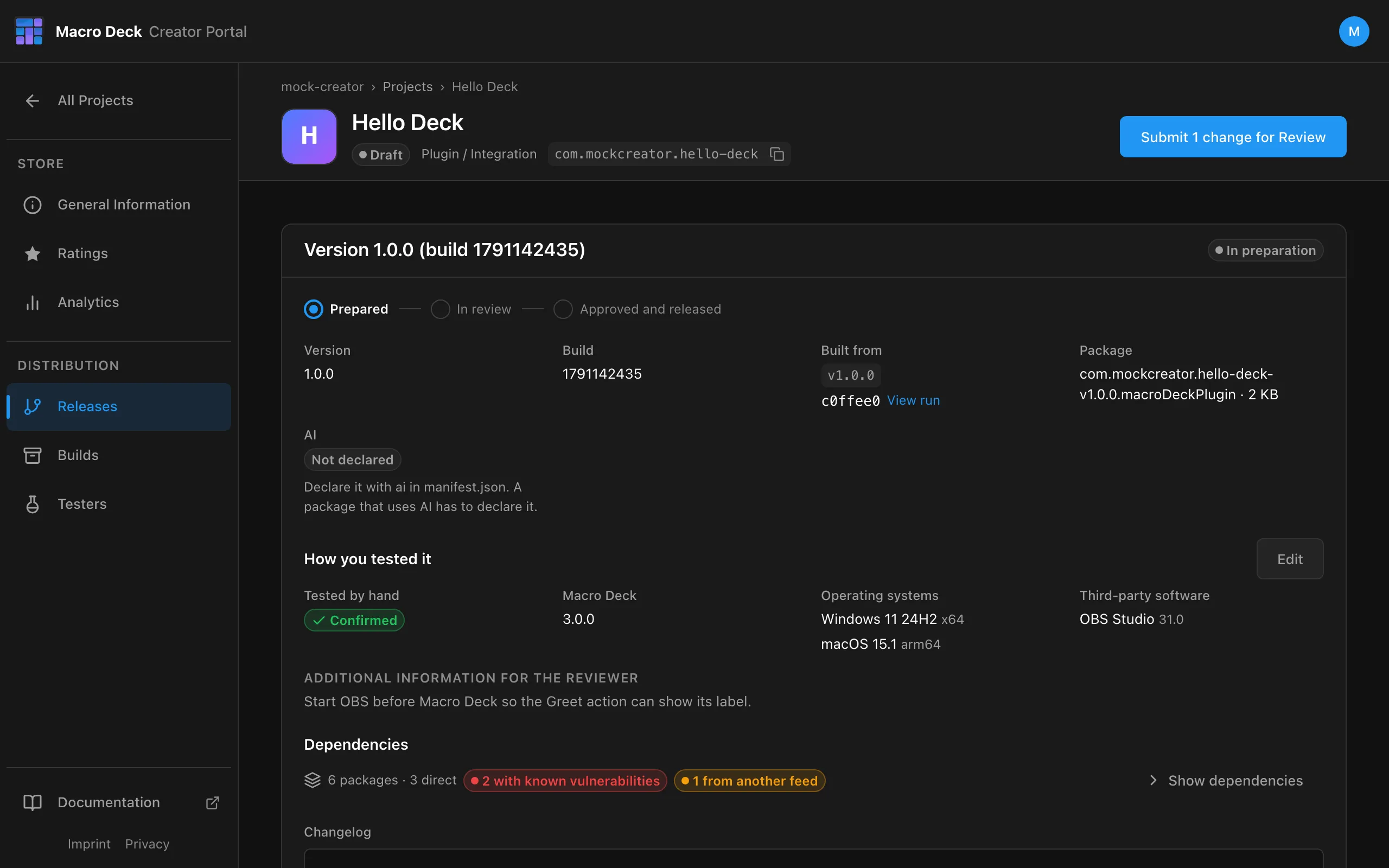Click the dependencies layers icon
The width and height of the screenshot is (1389, 868).
coord(312,780)
